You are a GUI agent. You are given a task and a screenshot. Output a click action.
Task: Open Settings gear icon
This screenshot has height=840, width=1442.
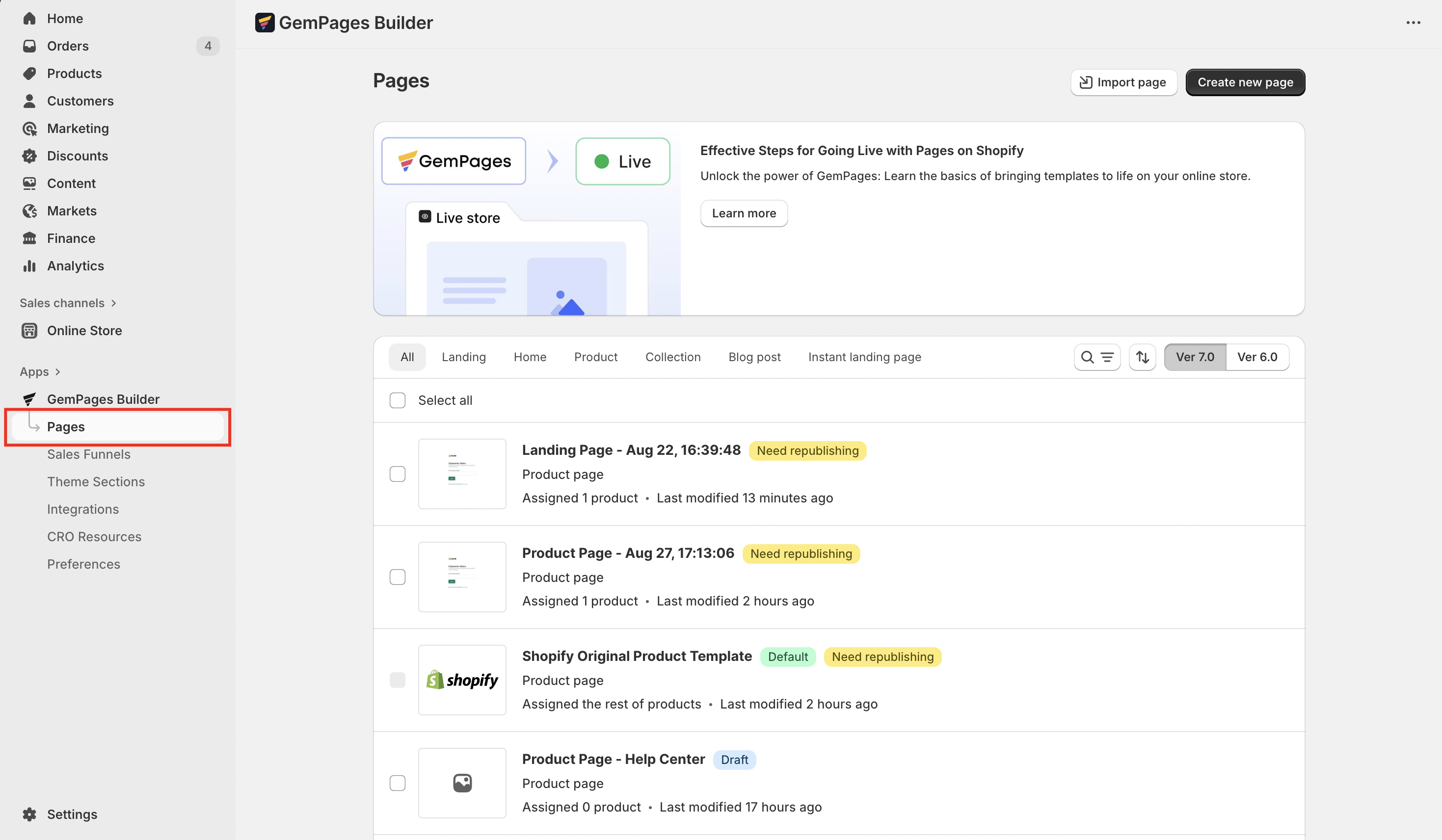click(x=30, y=814)
